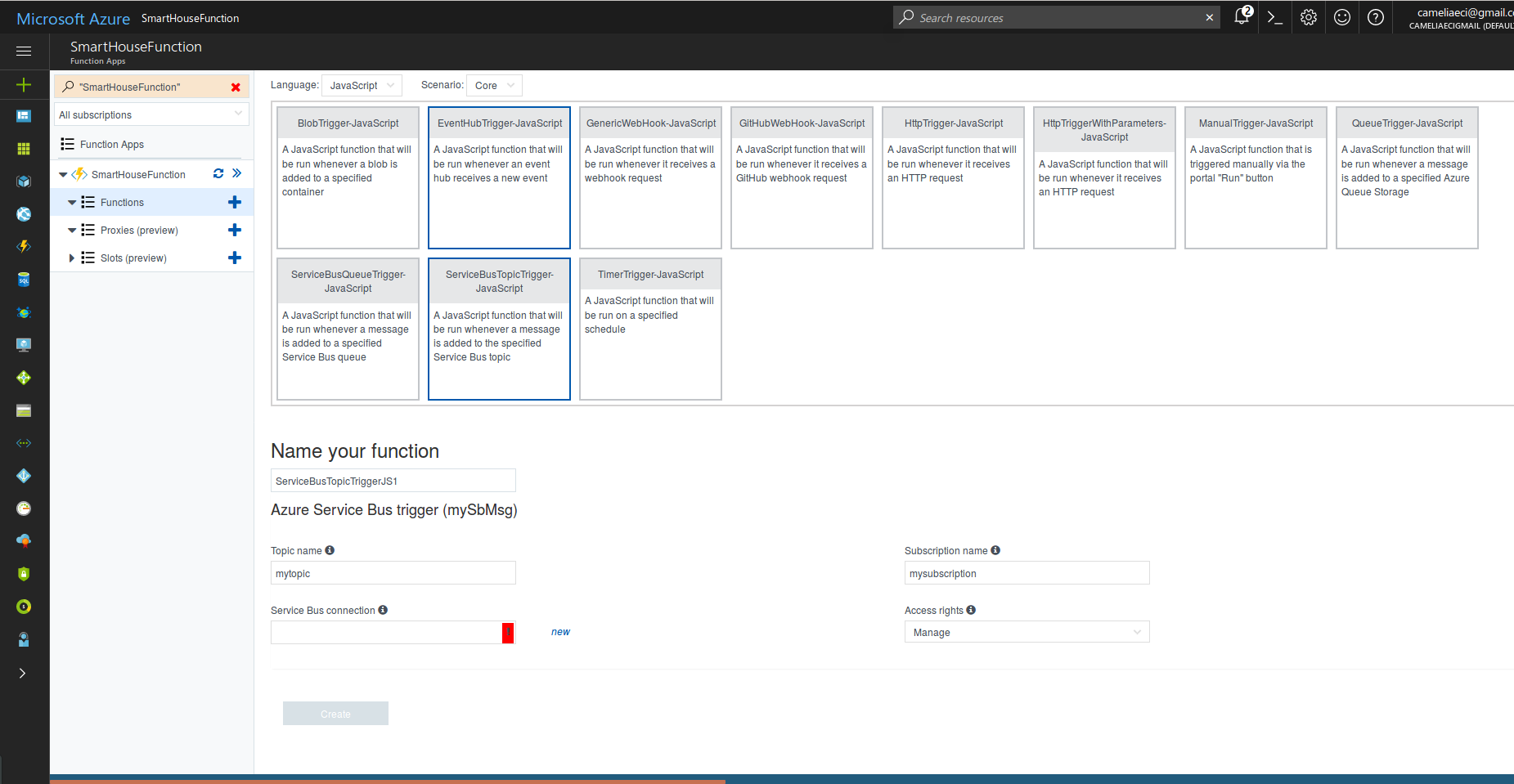This screenshot has width=1514, height=784.
Task: Open the Dashboard icon in the sidebar
Action: coord(24,116)
